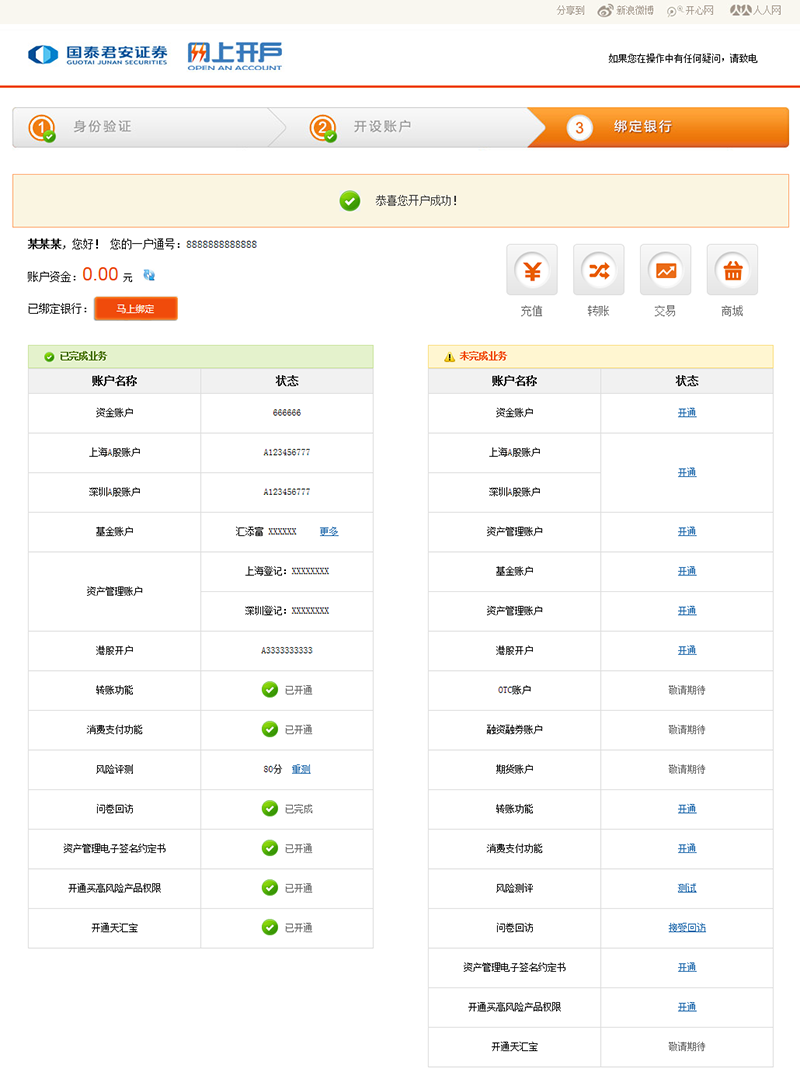800x1086 pixels.
Task: Share to 开心网 icon
Action: pyautogui.click(x=672, y=10)
